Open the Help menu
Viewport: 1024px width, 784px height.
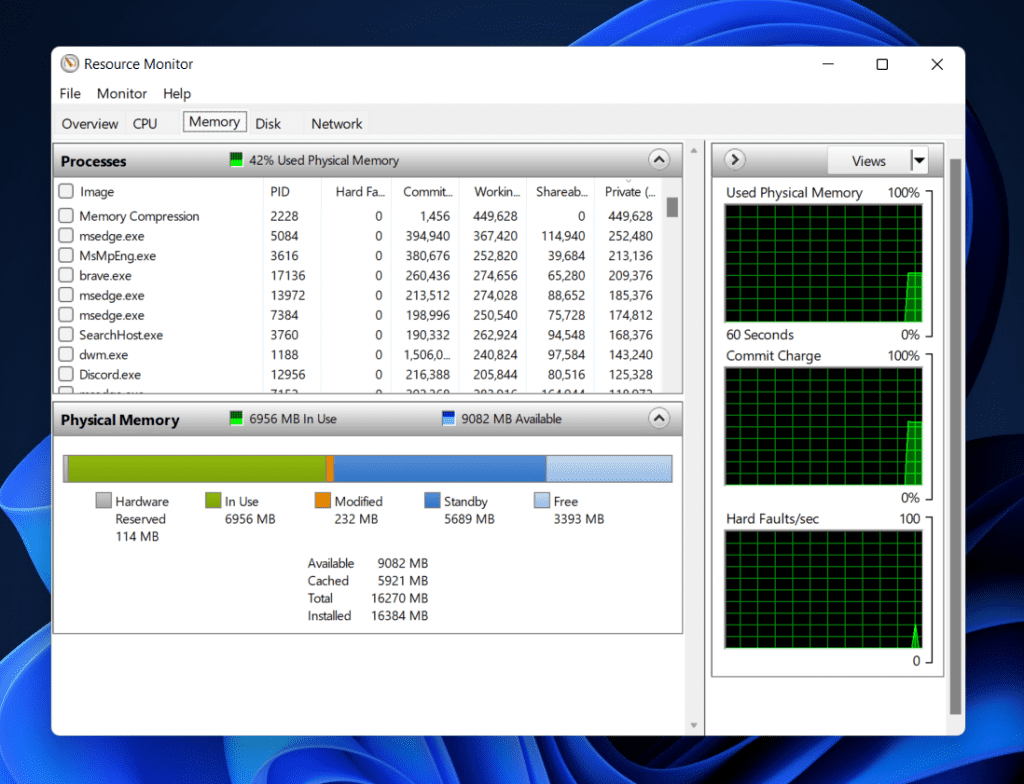(177, 93)
